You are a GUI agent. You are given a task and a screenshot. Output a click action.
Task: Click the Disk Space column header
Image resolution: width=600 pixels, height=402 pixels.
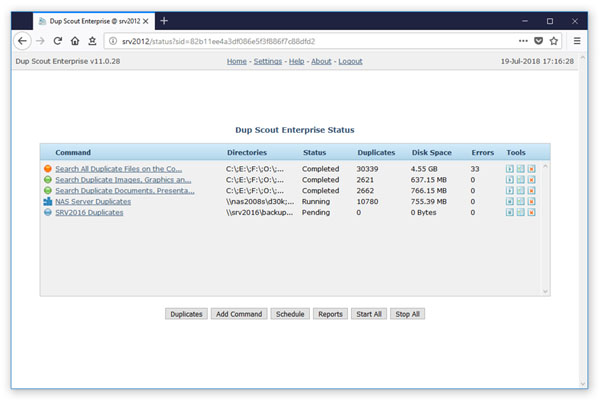(x=432, y=152)
